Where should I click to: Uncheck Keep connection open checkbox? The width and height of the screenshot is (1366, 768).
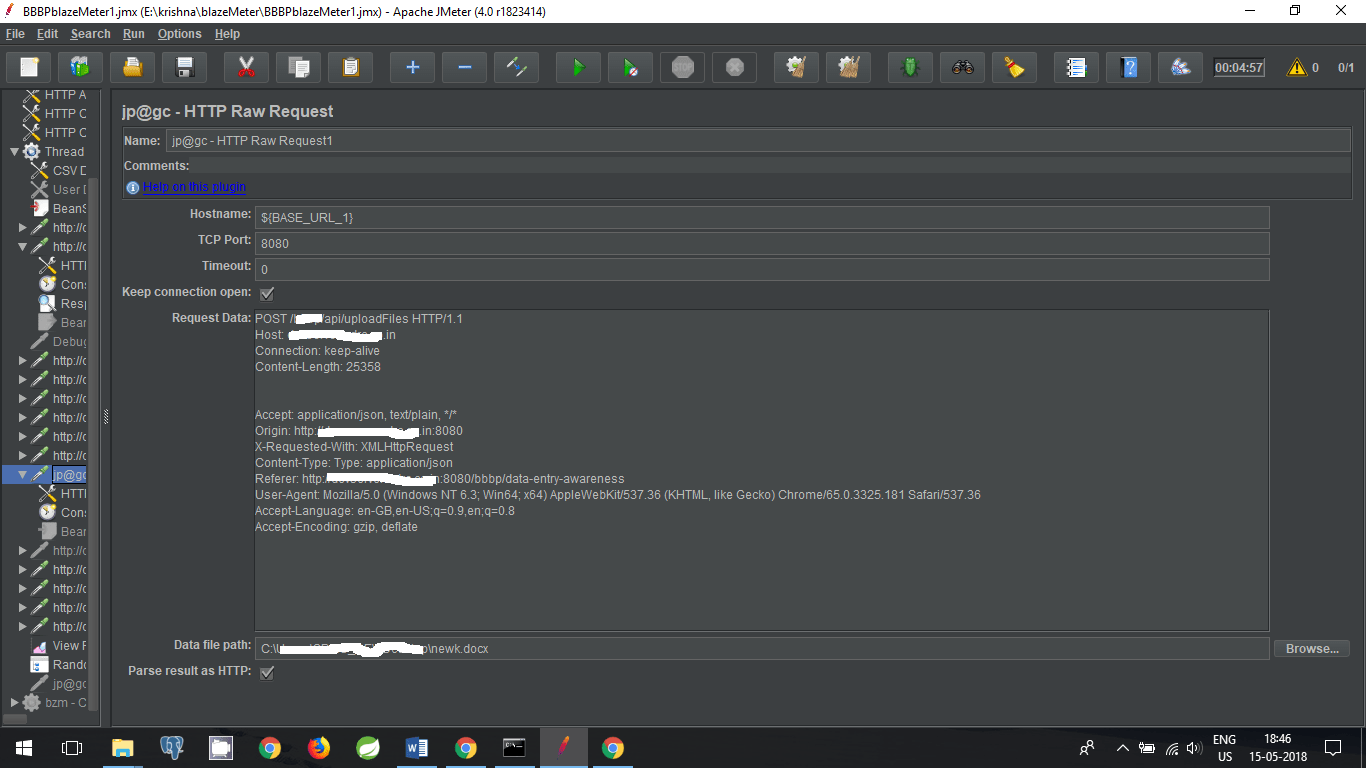pos(267,293)
